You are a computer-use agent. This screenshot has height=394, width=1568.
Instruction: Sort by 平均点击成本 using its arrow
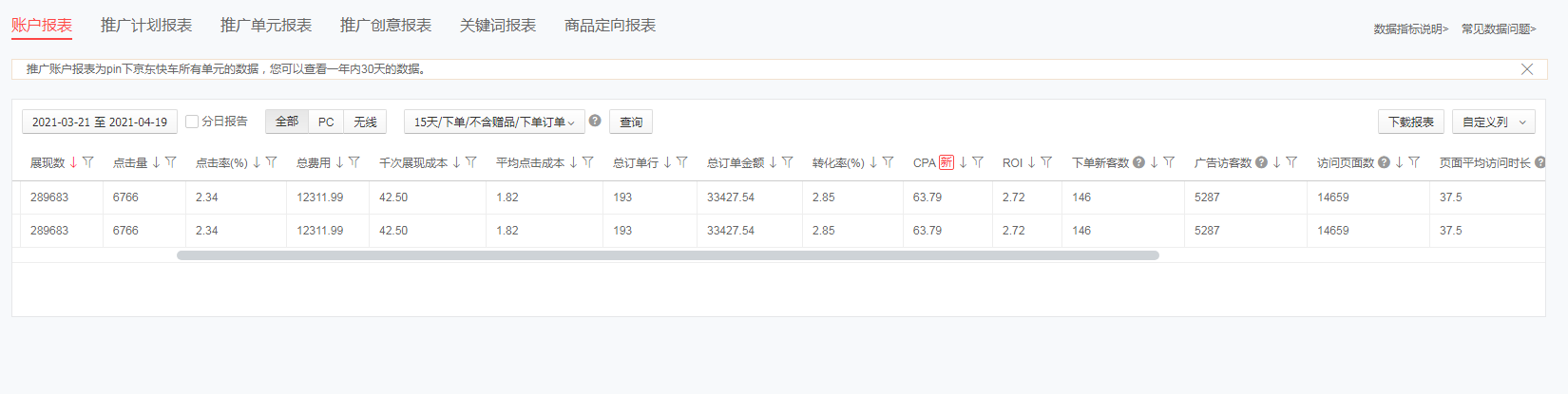(x=573, y=162)
